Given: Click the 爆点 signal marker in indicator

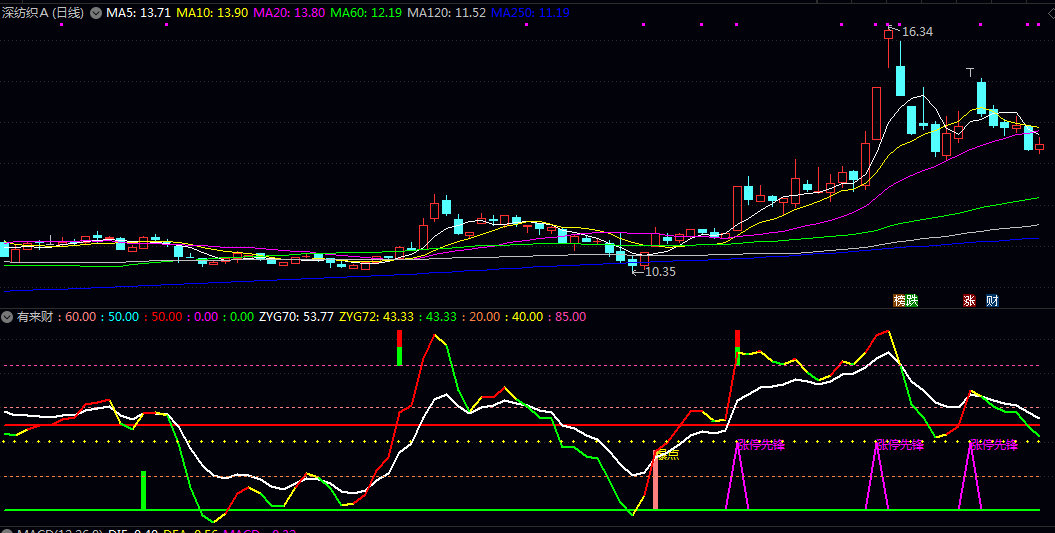Looking at the screenshot, I should [666, 455].
